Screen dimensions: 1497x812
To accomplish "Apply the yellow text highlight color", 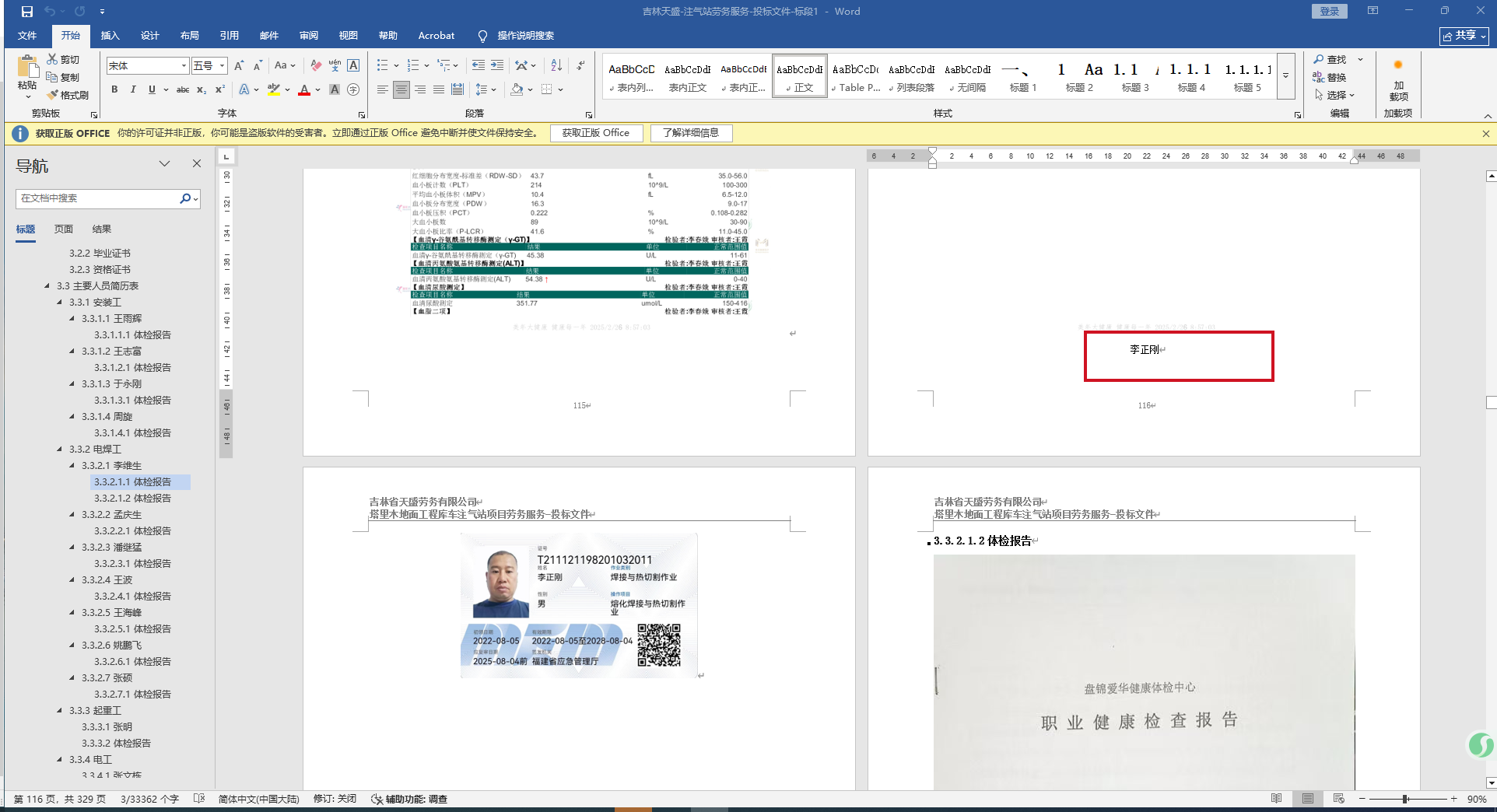I will pyautogui.click(x=273, y=89).
